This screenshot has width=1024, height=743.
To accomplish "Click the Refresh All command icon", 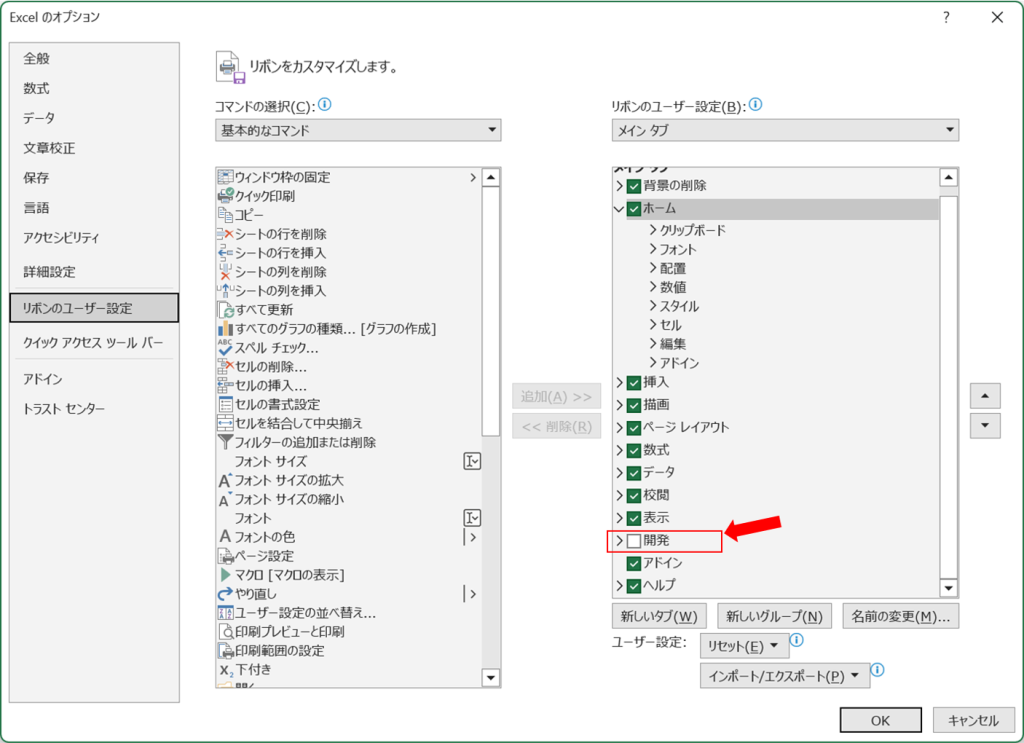I will point(225,310).
